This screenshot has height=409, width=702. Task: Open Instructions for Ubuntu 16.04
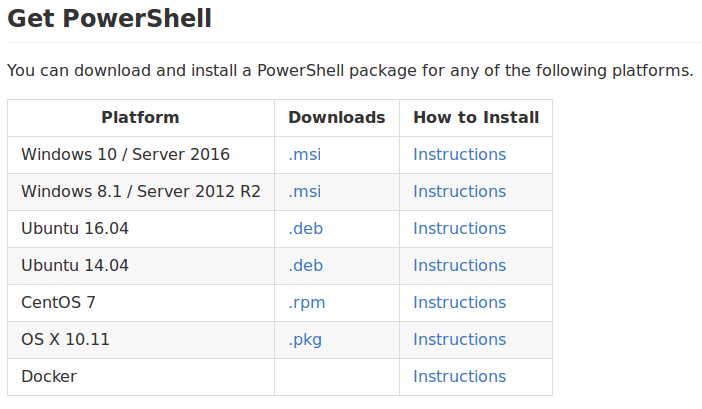coord(459,228)
